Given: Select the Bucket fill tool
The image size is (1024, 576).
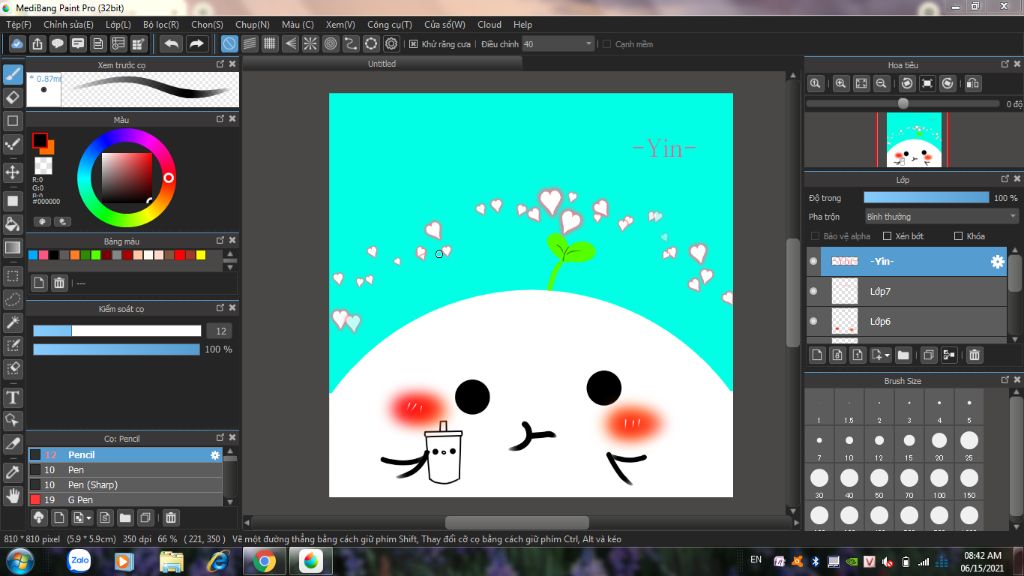Looking at the screenshot, I should click(x=13, y=223).
